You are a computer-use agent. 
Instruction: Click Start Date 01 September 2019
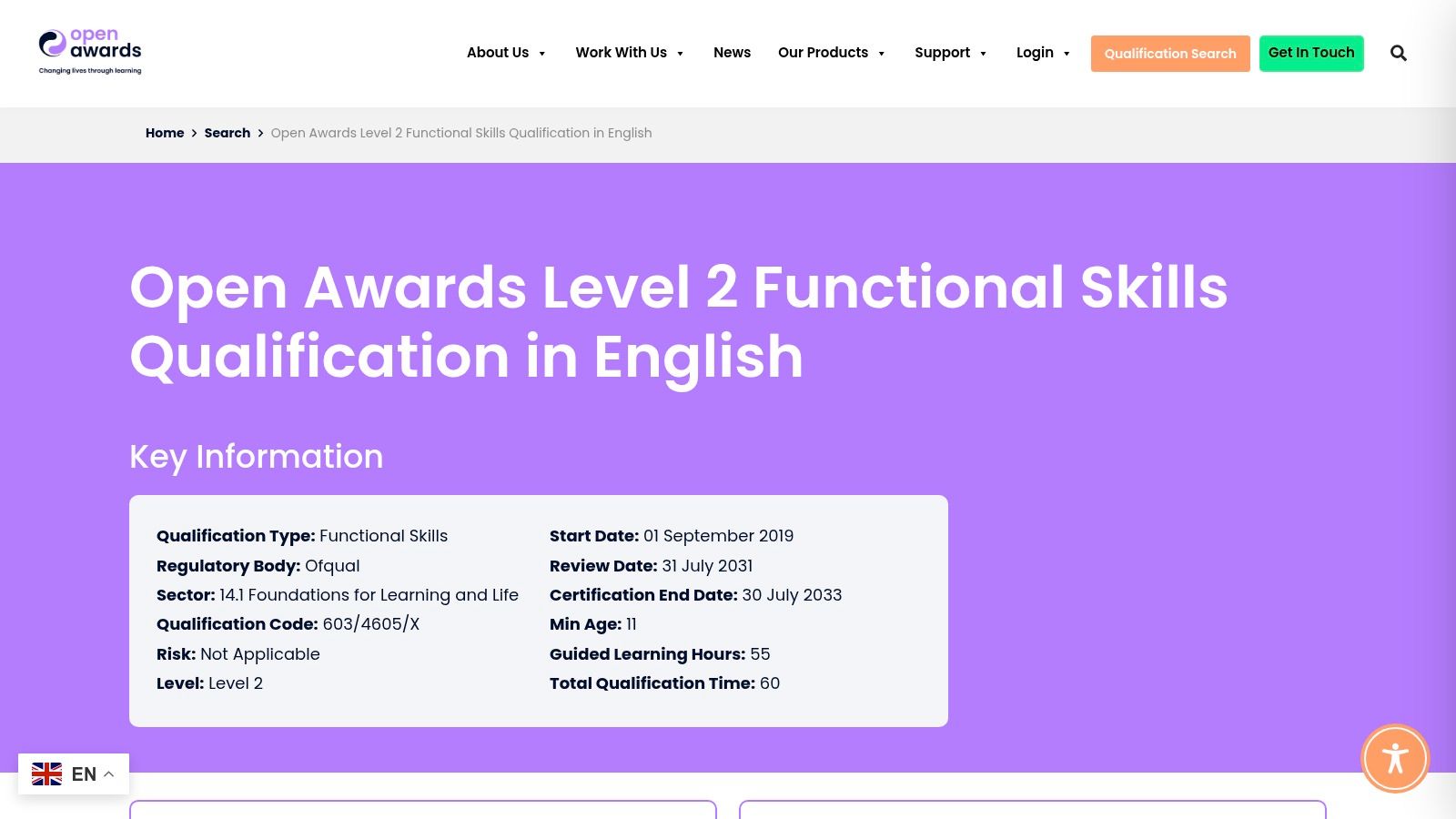[x=672, y=536]
